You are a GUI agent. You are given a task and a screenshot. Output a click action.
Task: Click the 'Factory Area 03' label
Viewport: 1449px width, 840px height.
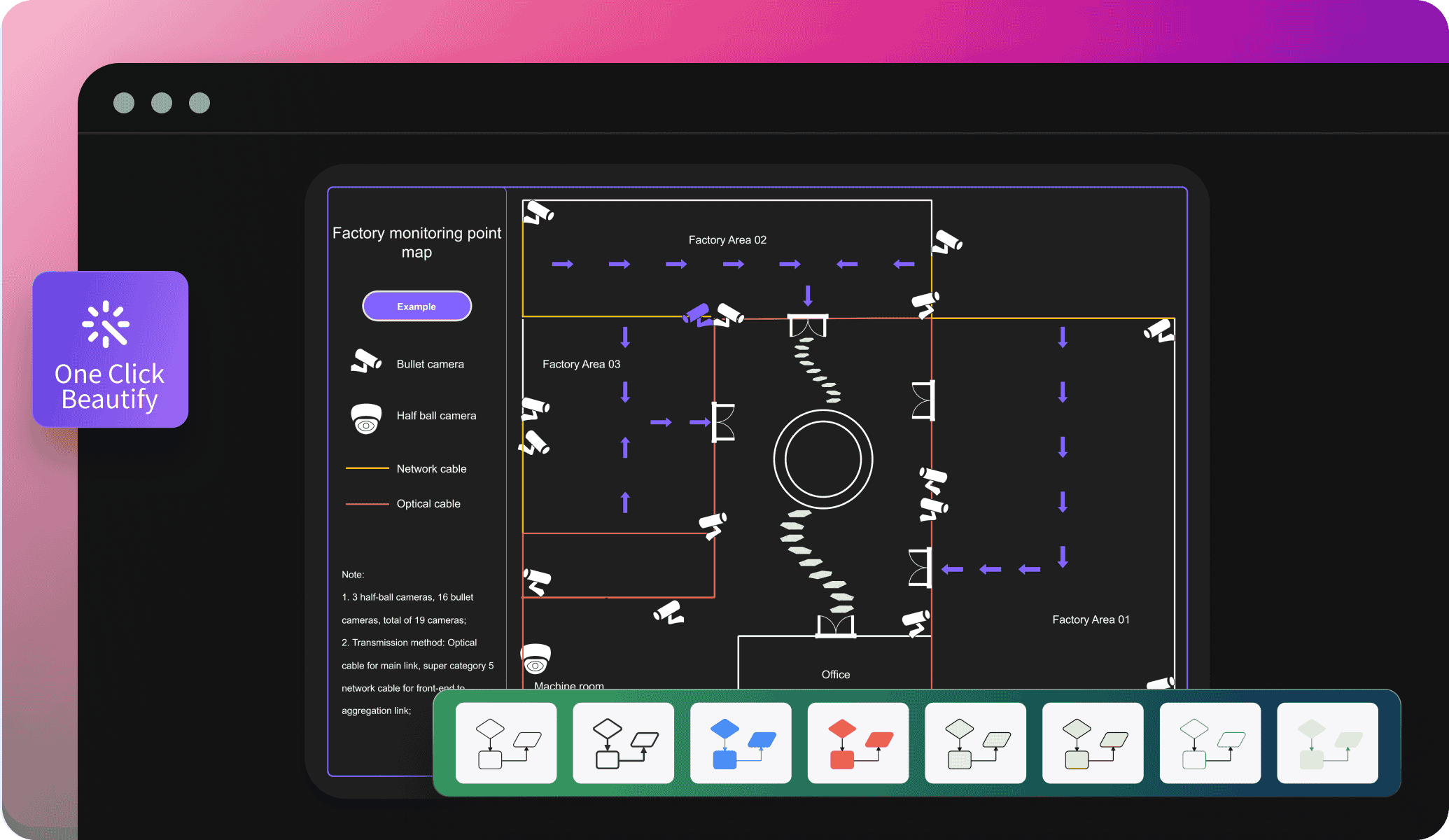[x=582, y=364]
